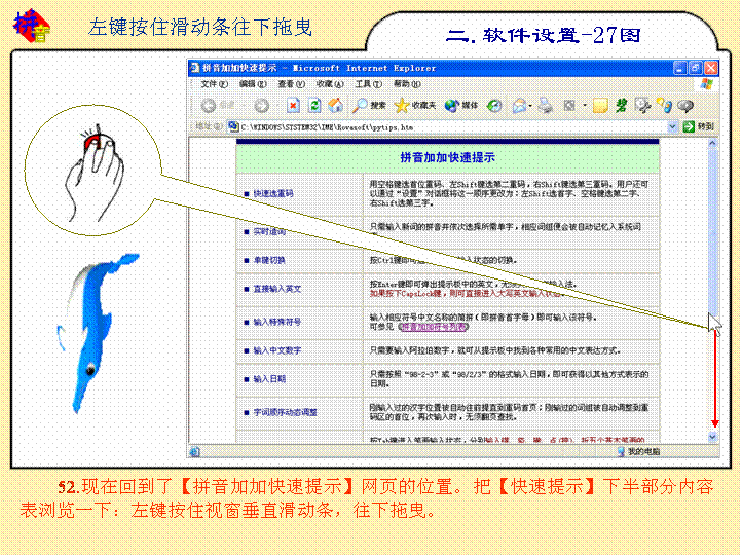Click the 输入特殊符号 row label
The width and height of the screenshot is (740, 555).
(277, 322)
